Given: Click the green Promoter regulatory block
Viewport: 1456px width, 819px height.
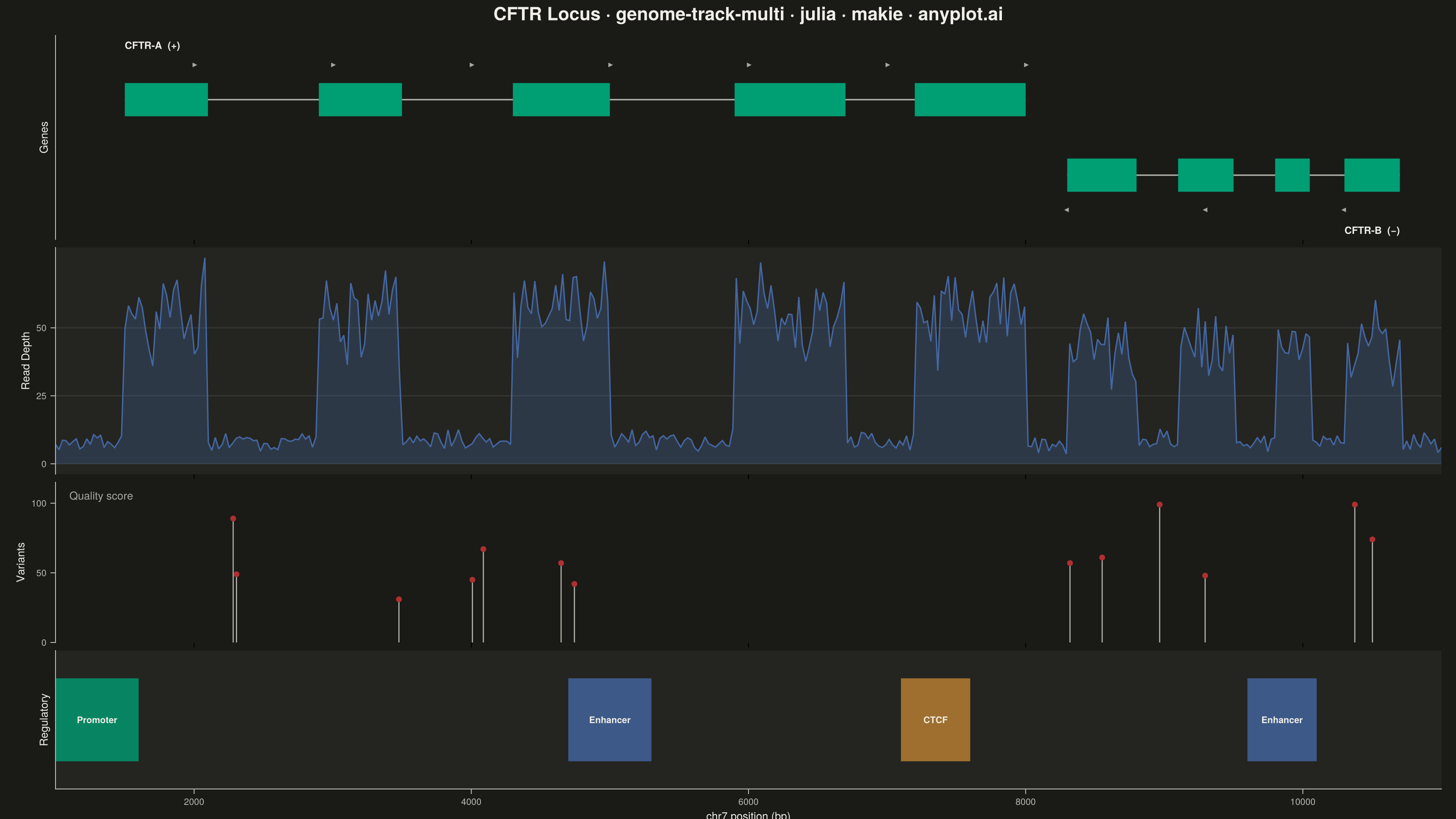Looking at the screenshot, I should [x=96, y=719].
